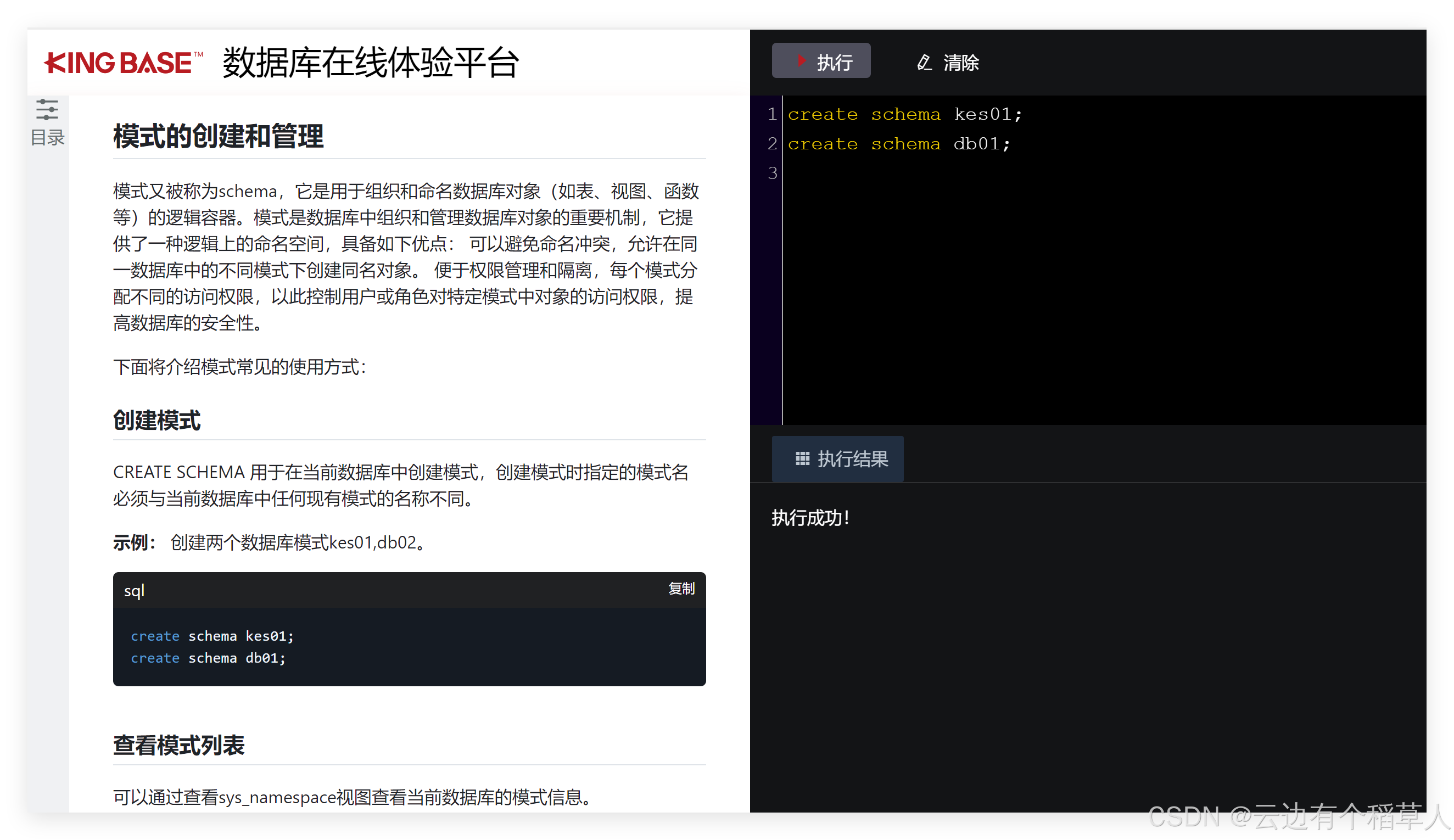Click line number 1 in the gutter

(772, 114)
